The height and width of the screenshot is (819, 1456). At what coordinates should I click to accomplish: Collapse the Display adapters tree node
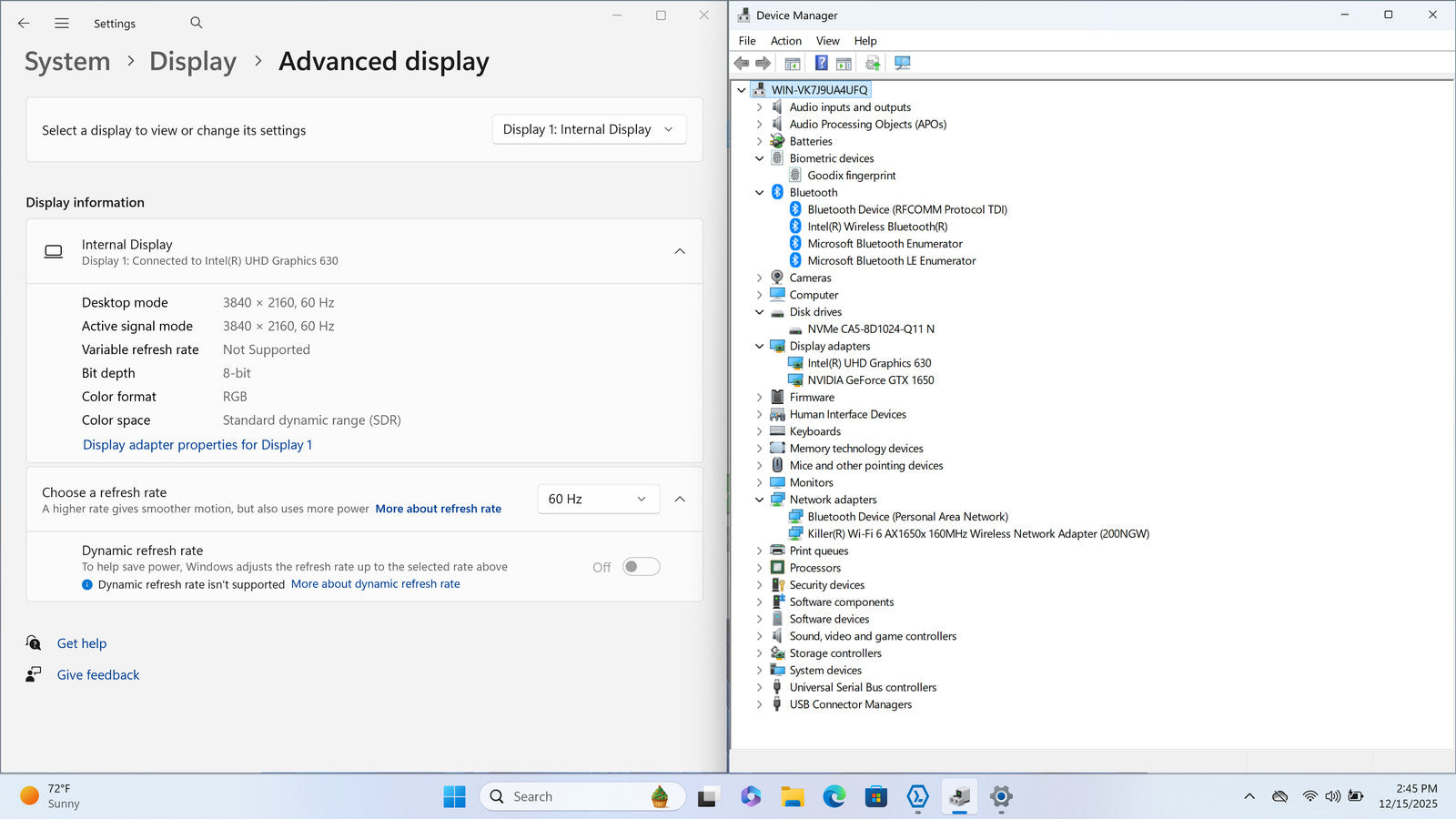click(760, 347)
